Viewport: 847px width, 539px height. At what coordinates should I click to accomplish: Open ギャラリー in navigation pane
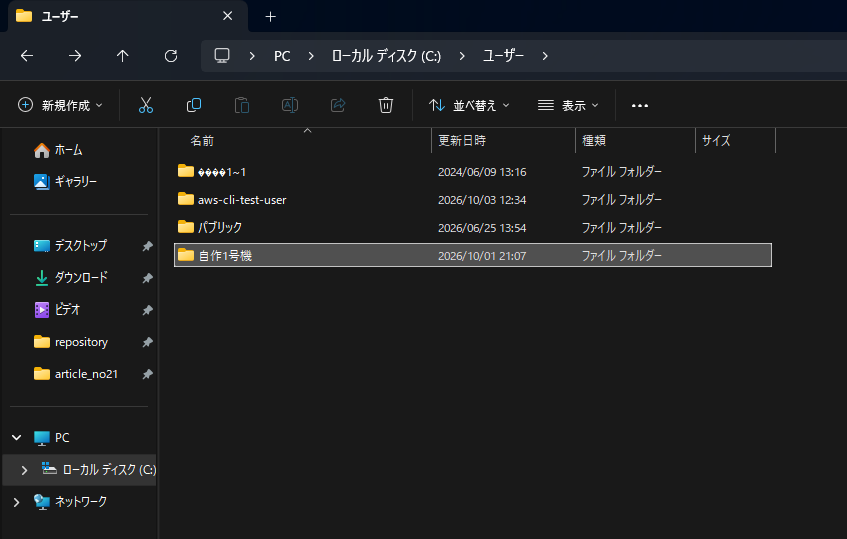pos(75,181)
